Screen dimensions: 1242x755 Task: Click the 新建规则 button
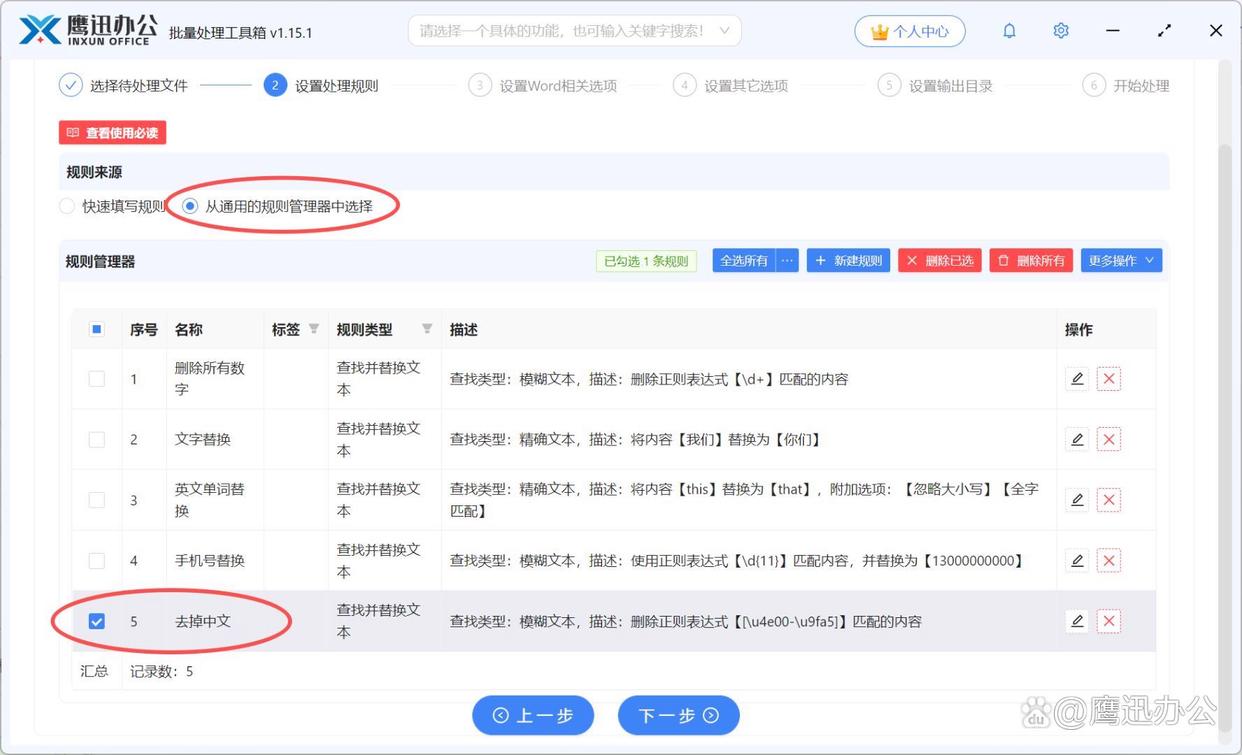[848, 261]
